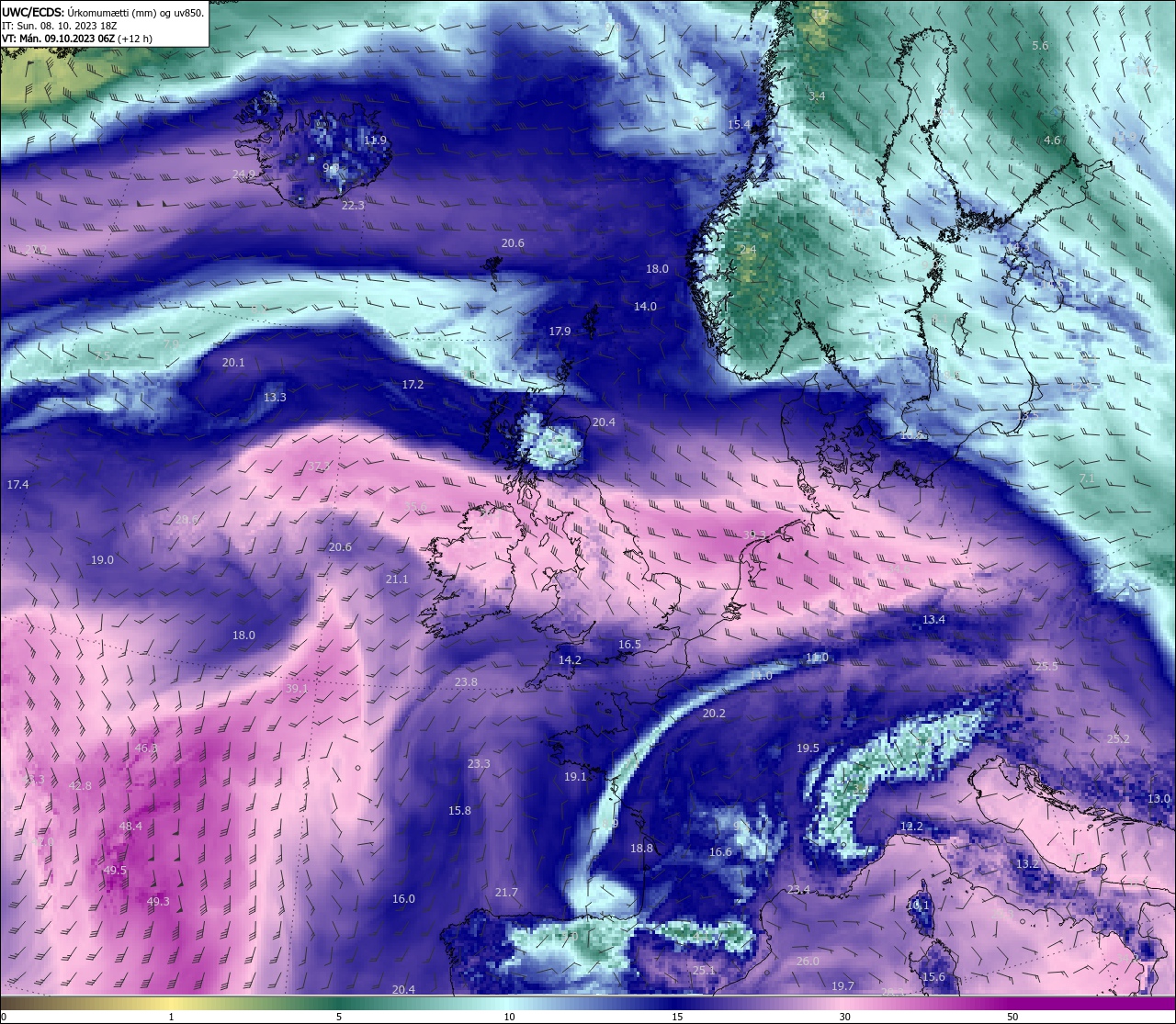Click the '50' tick label on the color scale

click(x=1012, y=1017)
